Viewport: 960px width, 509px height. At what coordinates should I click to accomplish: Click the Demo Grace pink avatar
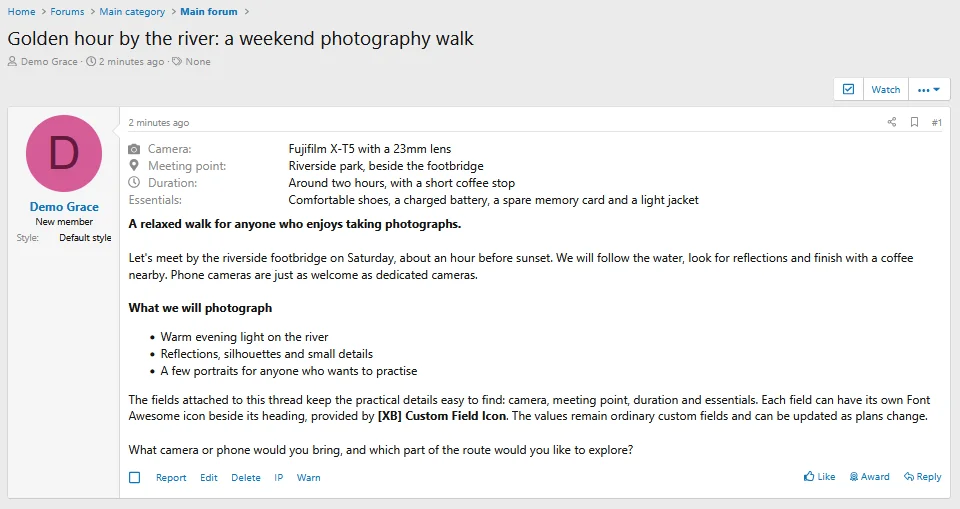[x=64, y=153]
